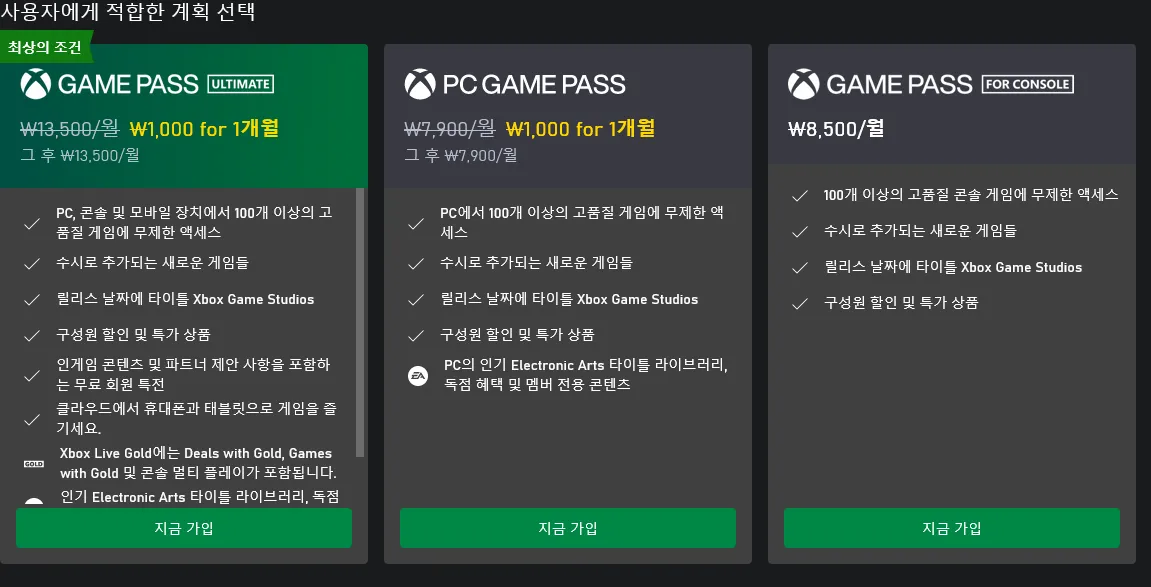
Task: Click checkmark beside 구성원 할인 in console plan
Action: click(x=799, y=303)
